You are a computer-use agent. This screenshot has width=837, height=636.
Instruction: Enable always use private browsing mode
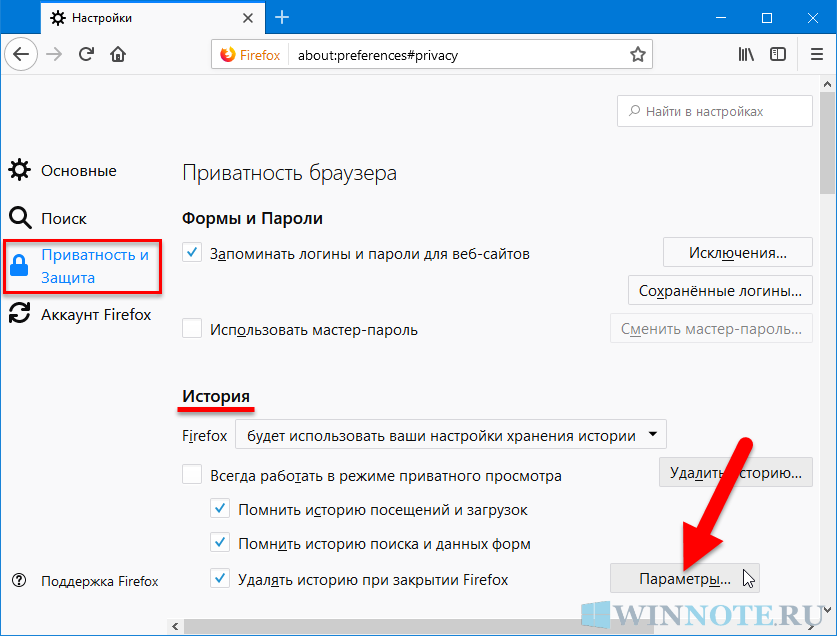193,475
